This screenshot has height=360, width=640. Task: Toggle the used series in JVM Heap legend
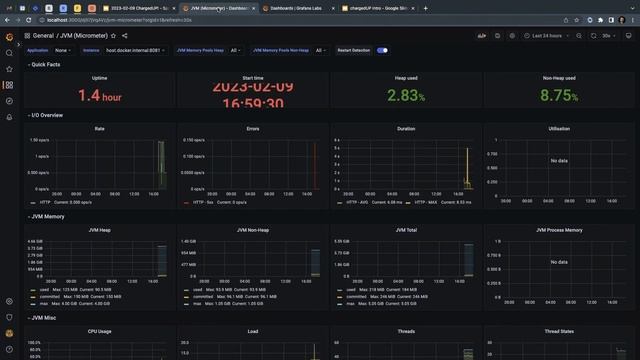point(44,290)
